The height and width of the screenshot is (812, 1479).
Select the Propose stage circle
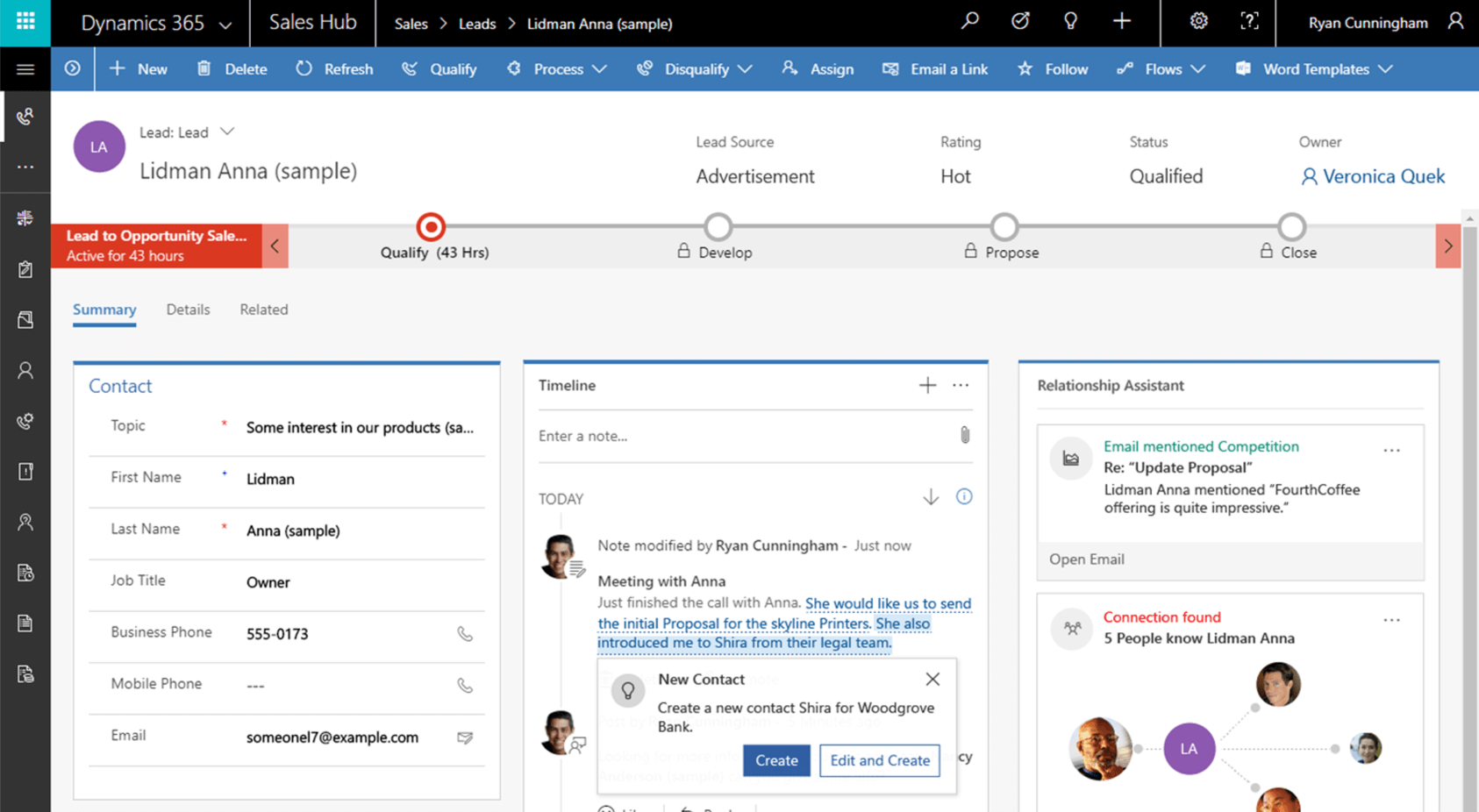pos(1004,227)
